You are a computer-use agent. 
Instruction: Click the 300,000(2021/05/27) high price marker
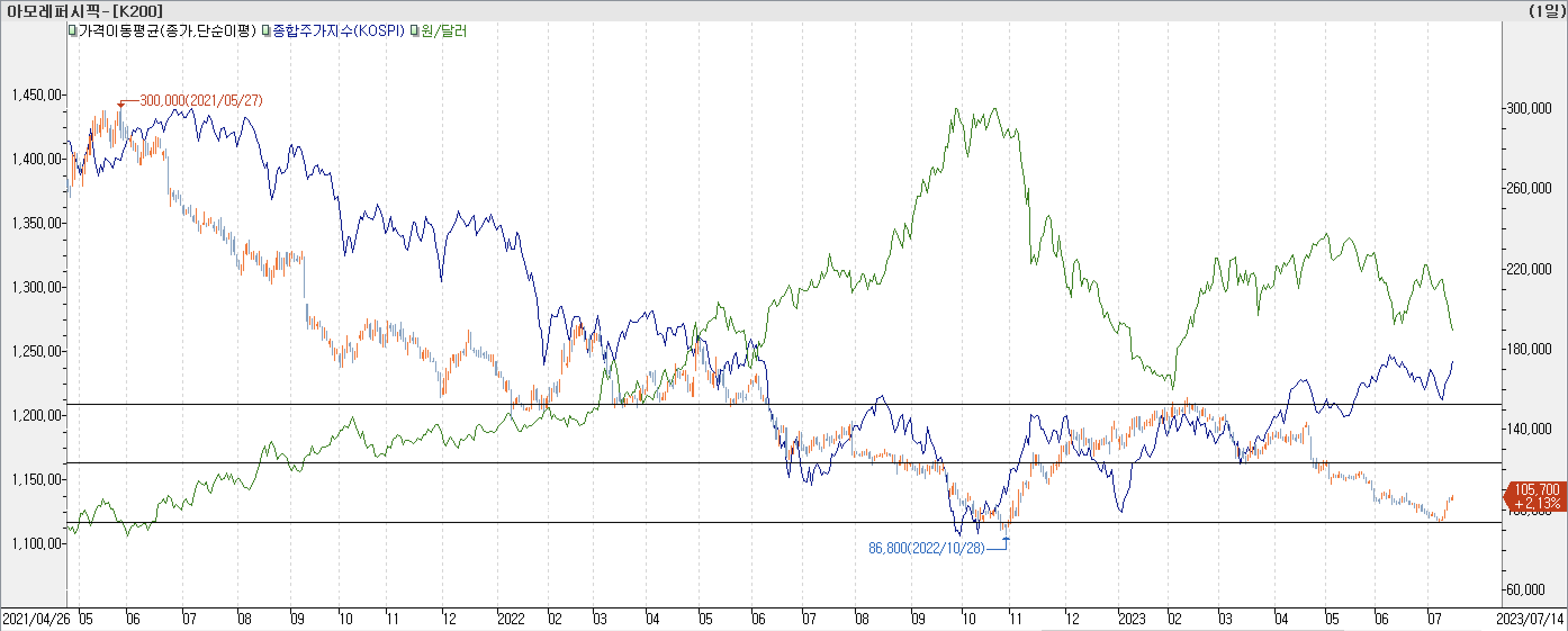201,101
